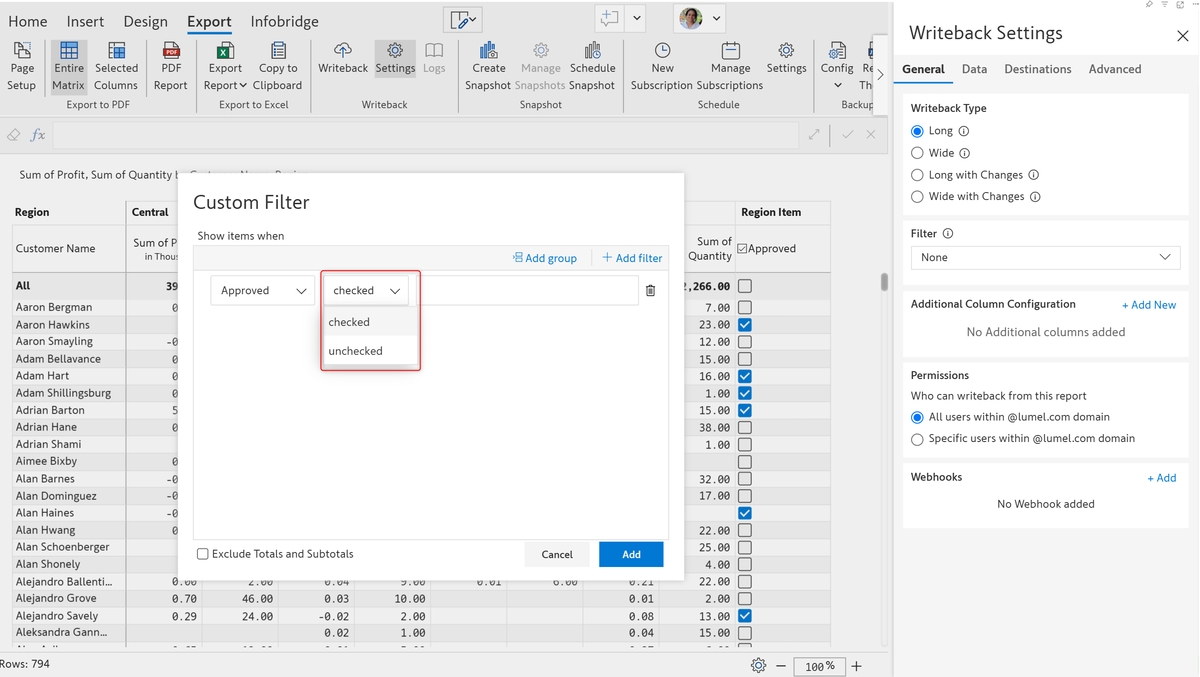Click the PDF Report icon
The height and width of the screenshot is (677, 1200).
(x=171, y=51)
